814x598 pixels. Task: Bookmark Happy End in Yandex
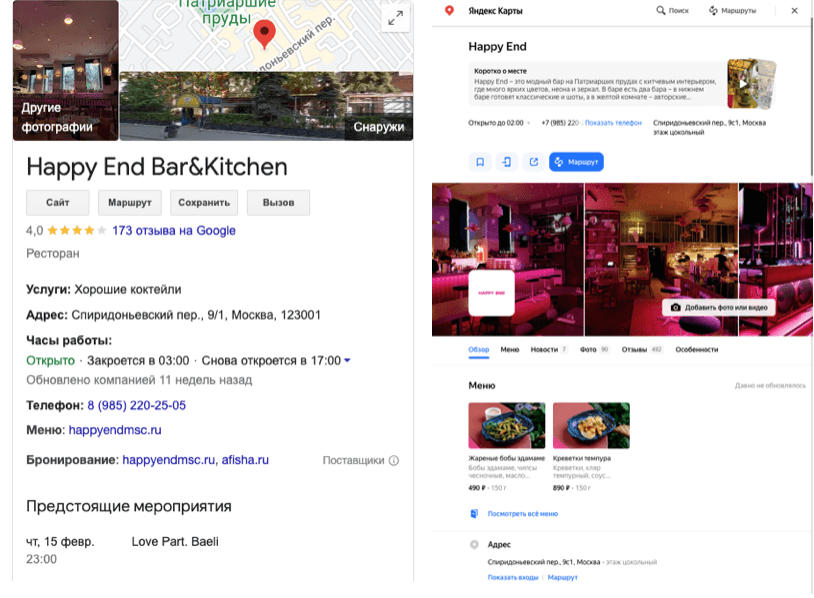point(480,162)
